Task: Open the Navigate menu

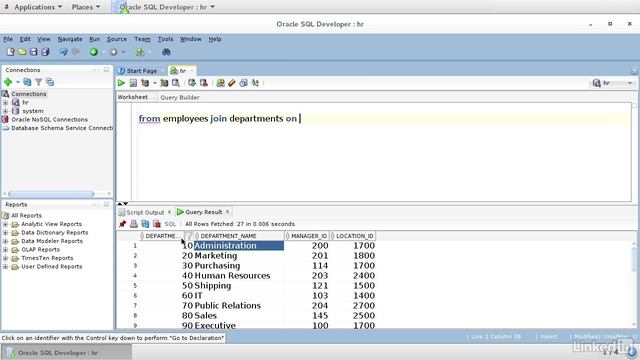Action: pyautogui.click(x=70, y=39)
